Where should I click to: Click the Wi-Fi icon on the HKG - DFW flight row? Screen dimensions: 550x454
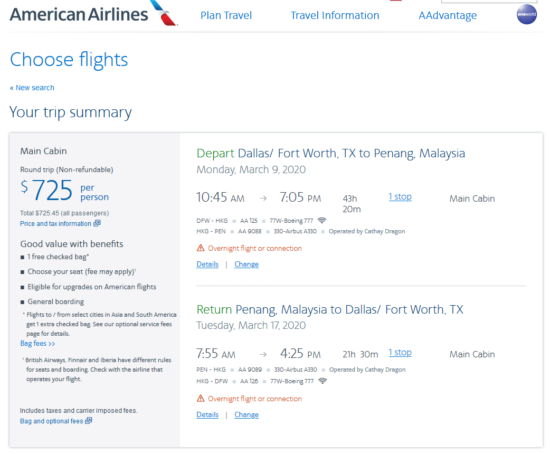(322, 381)
